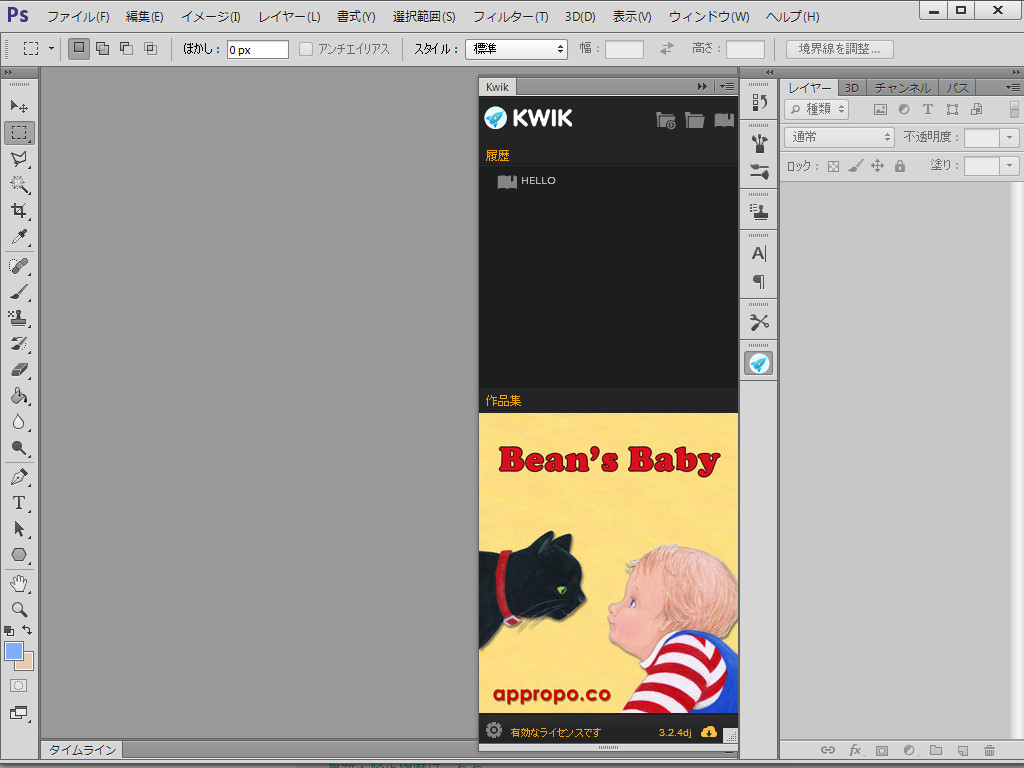Viewport: 1024px width, 768px height.
Task: Toggle Quick Mask mode
Action: (x=18, y=686)
